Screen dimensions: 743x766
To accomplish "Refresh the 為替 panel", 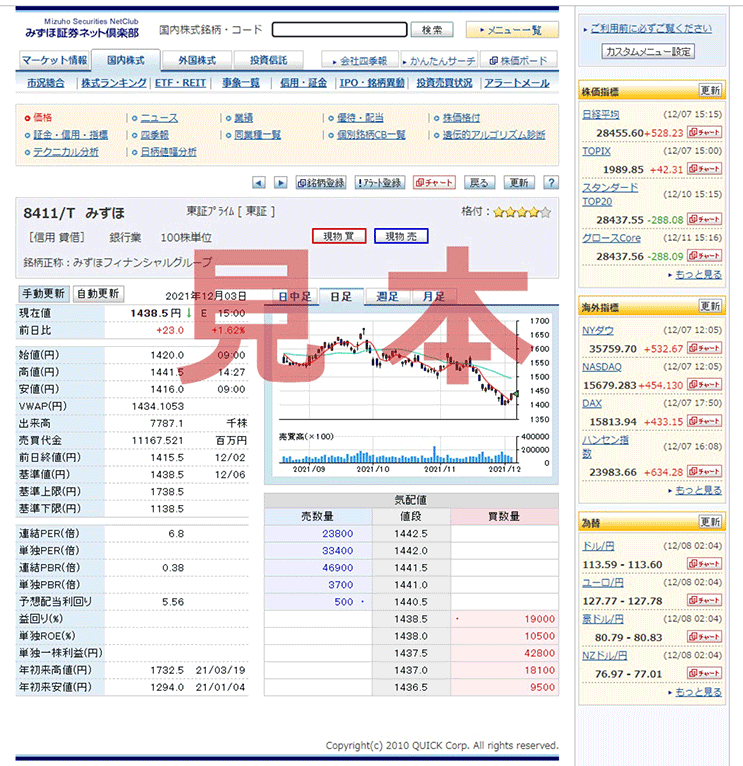I will (710, 522).
